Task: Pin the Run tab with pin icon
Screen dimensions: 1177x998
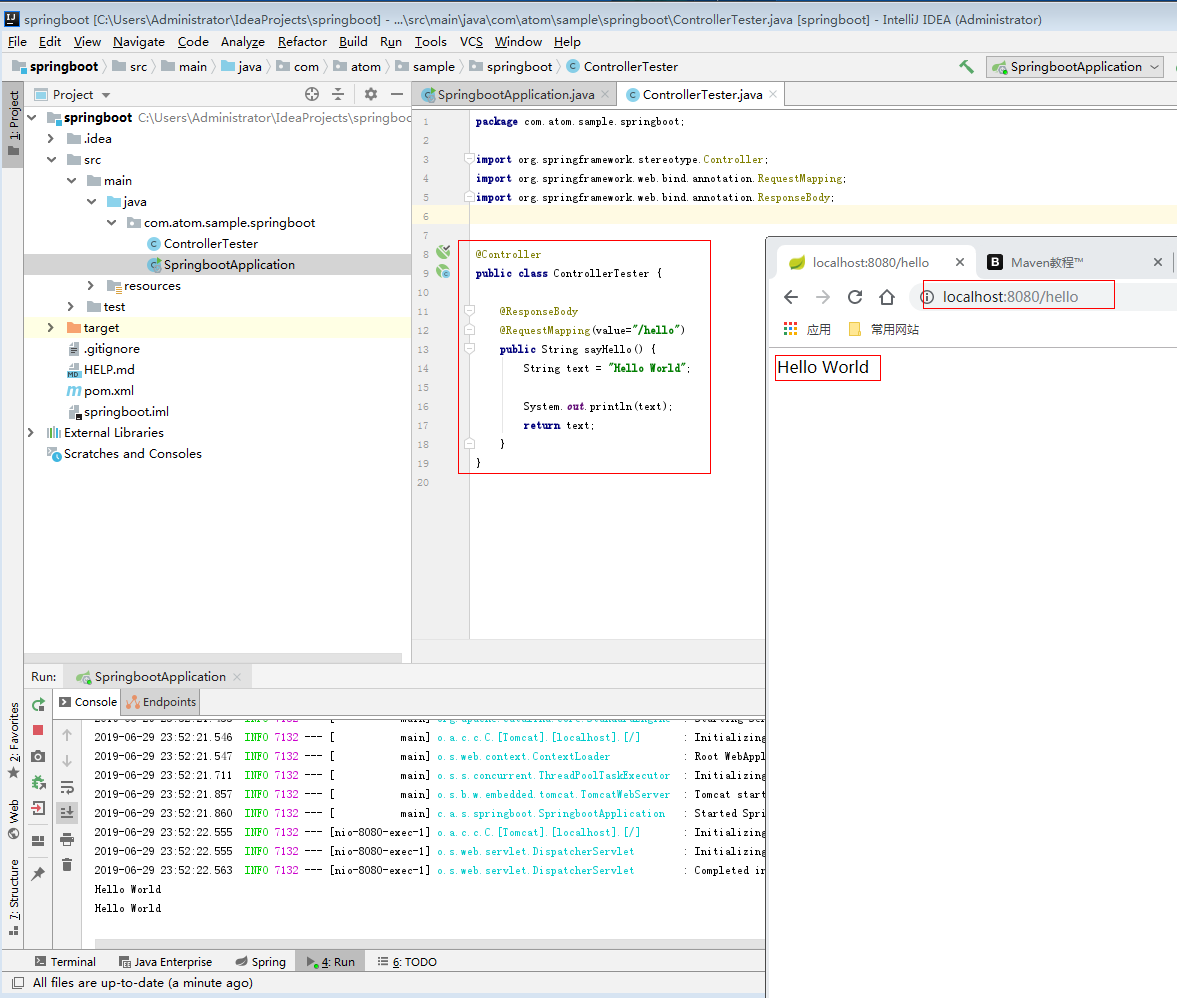Action: 38,873
